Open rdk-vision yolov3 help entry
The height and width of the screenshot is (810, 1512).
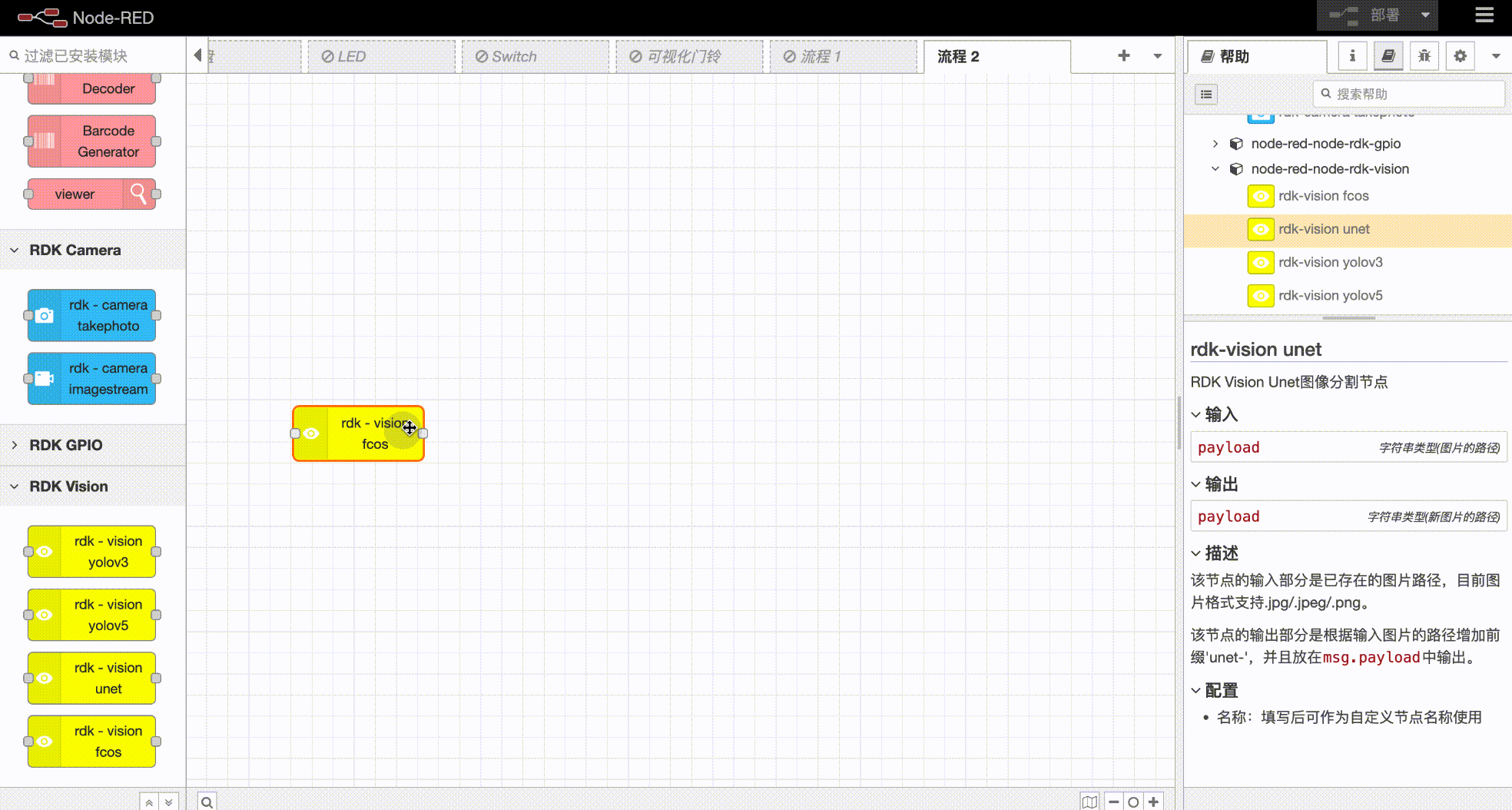click(1348, 262)
